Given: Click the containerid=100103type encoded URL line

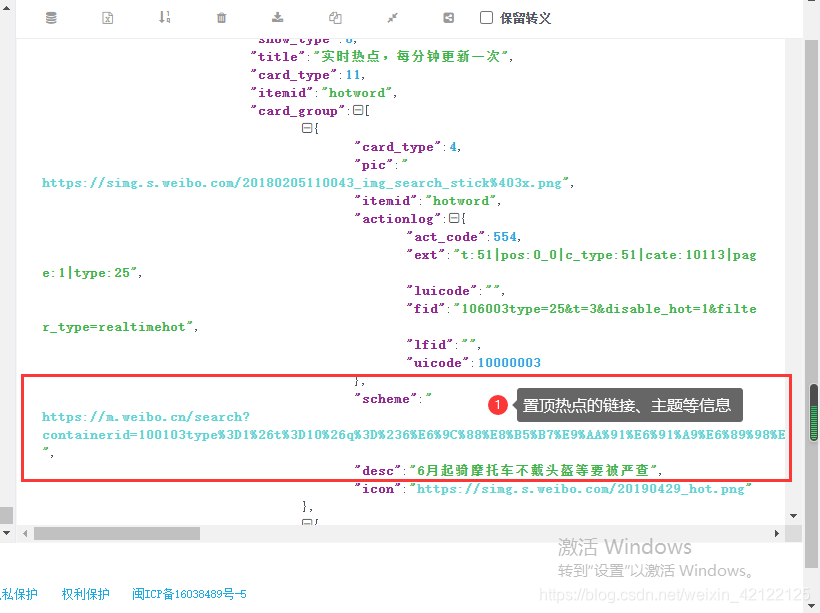Looking at the screenshot, I should point(414,435).
